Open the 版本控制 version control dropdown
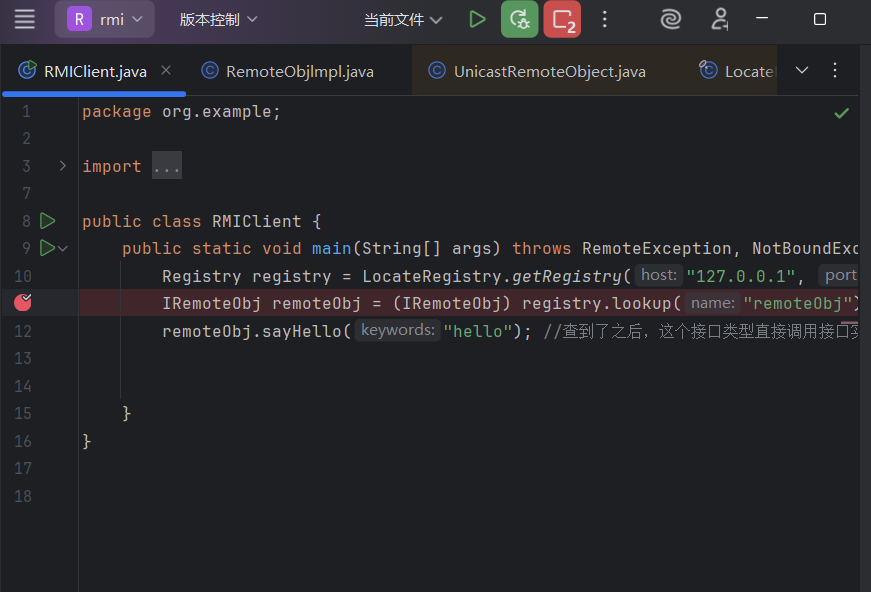 (x=218, y=19)
